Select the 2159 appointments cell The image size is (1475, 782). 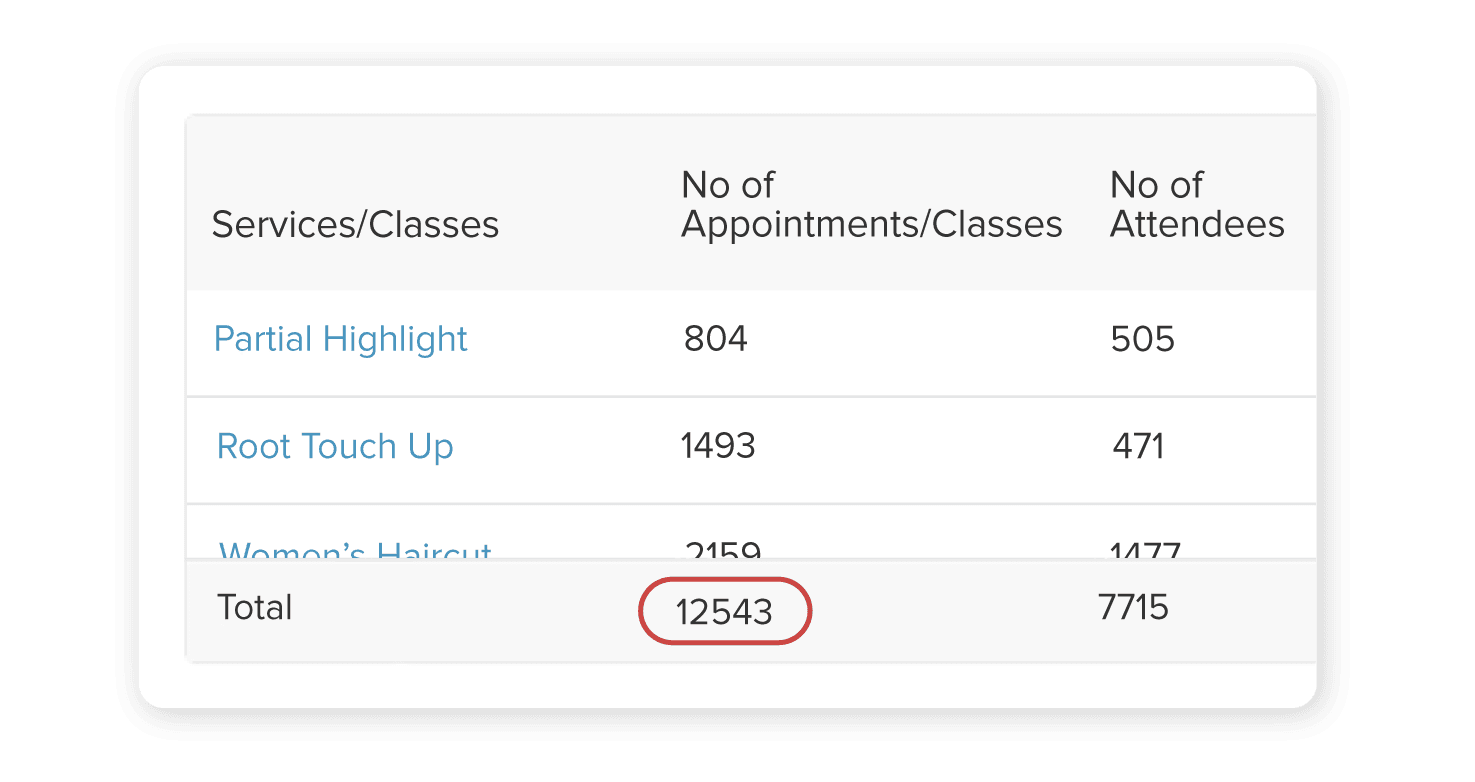tap(723, 551)
